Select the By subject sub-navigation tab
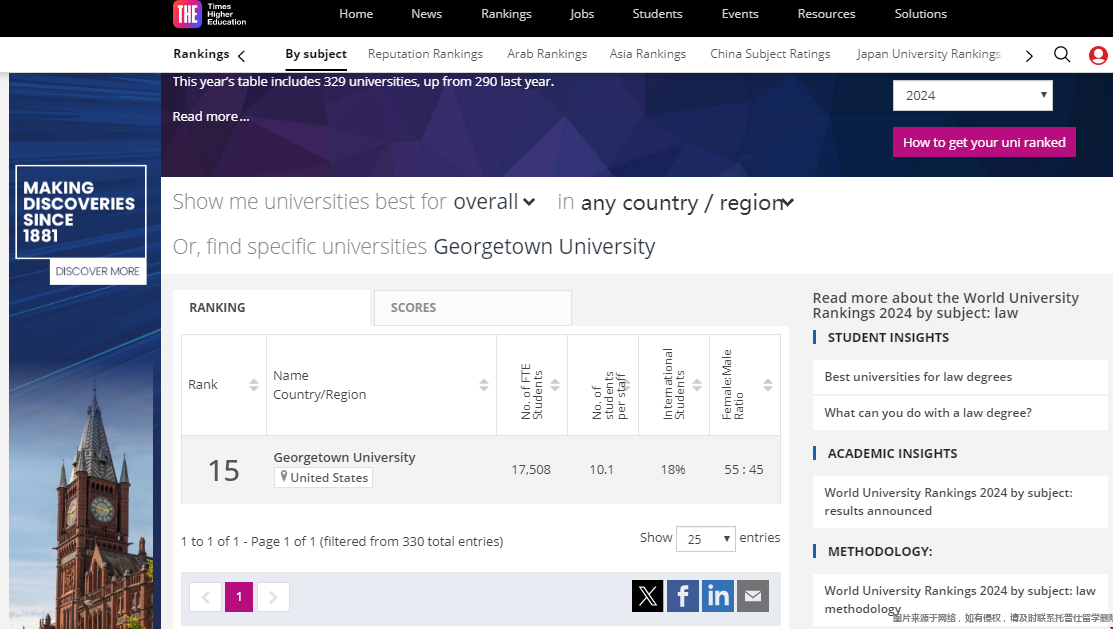 [x=316, y=54]
